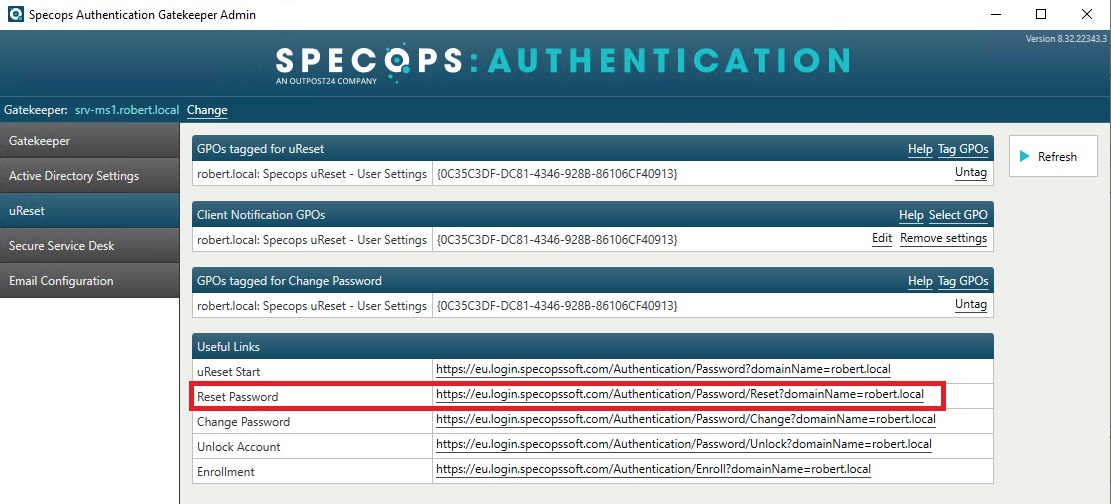Click the Enrollment label
Image resolution: width=1111 pixels, height=504 pixels.
(x=225, y=472)
